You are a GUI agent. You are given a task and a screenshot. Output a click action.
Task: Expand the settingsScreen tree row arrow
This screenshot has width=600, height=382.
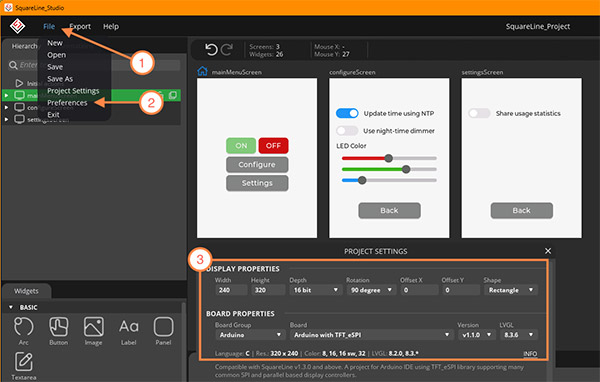(7, 119)
